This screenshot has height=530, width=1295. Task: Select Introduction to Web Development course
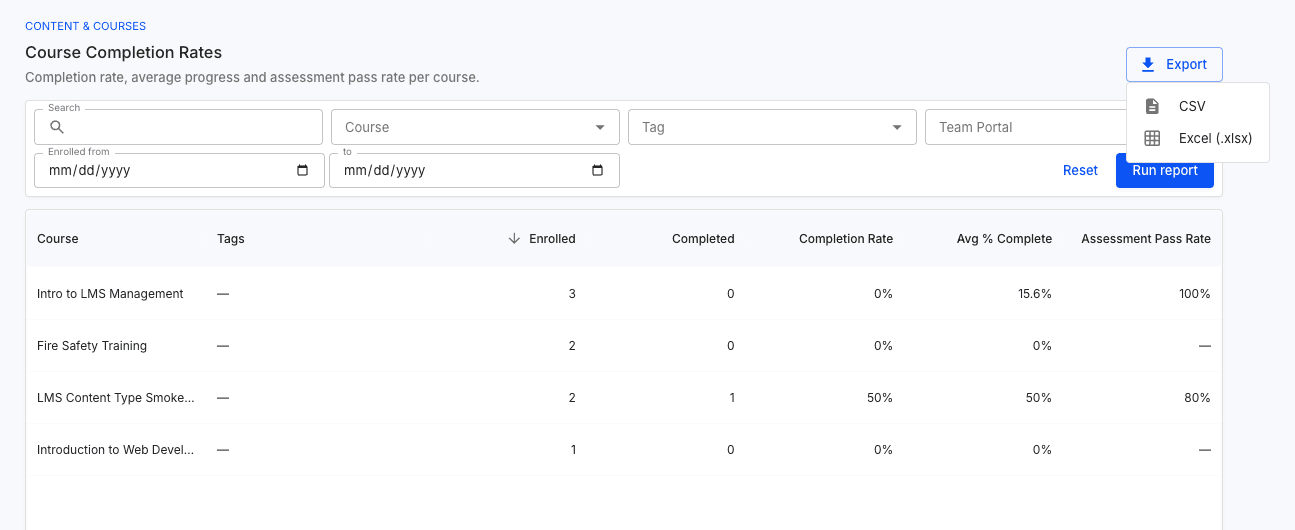click(116, 449)
